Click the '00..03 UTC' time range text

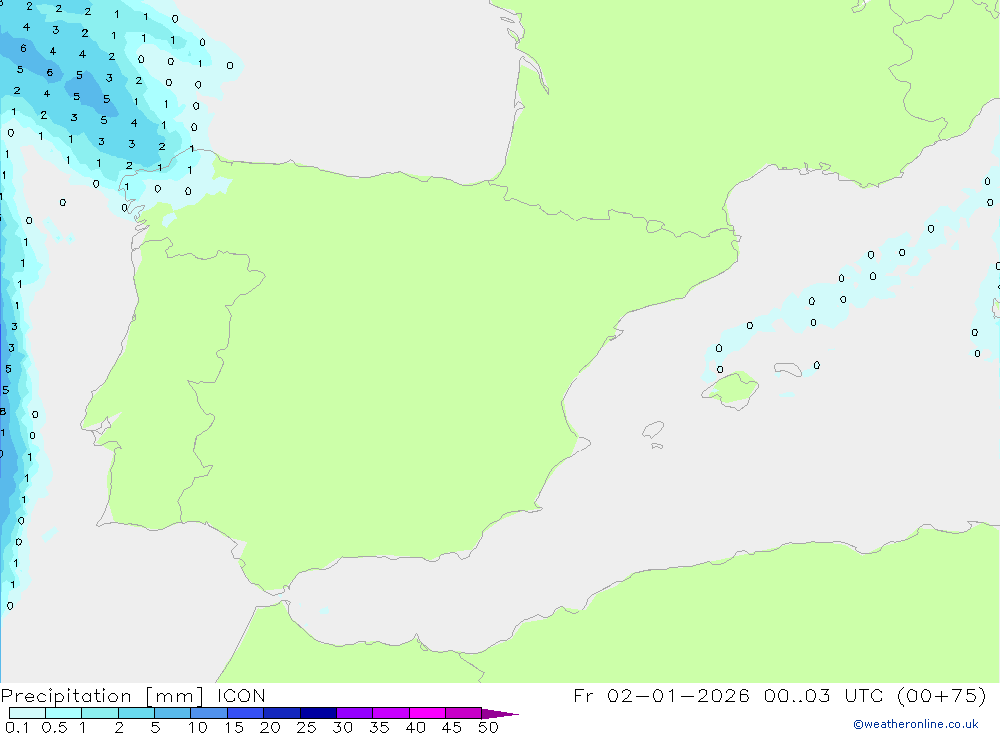coord(824,695)
